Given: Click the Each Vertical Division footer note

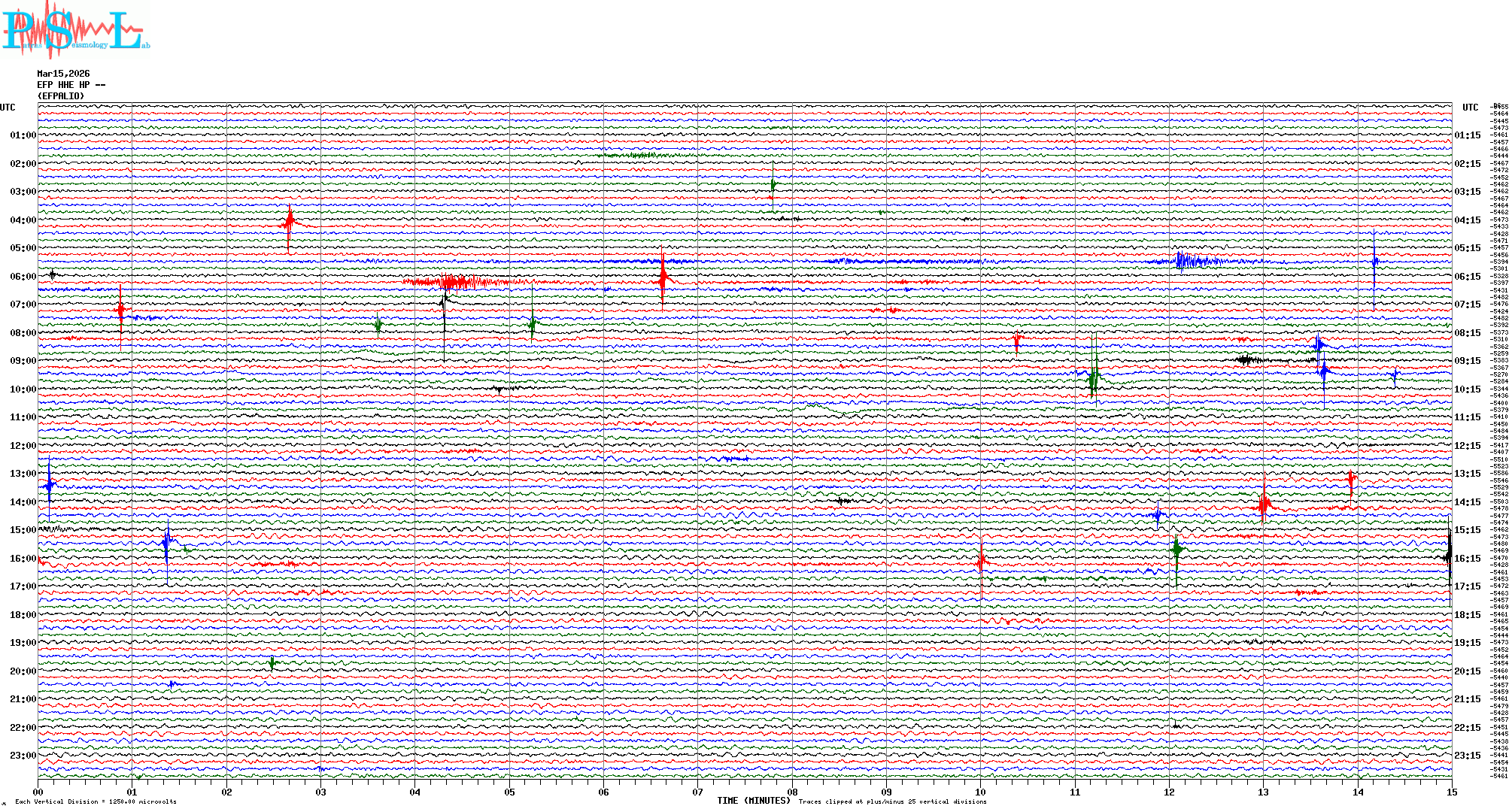Looking at the screenshot, I should (96, 801).
